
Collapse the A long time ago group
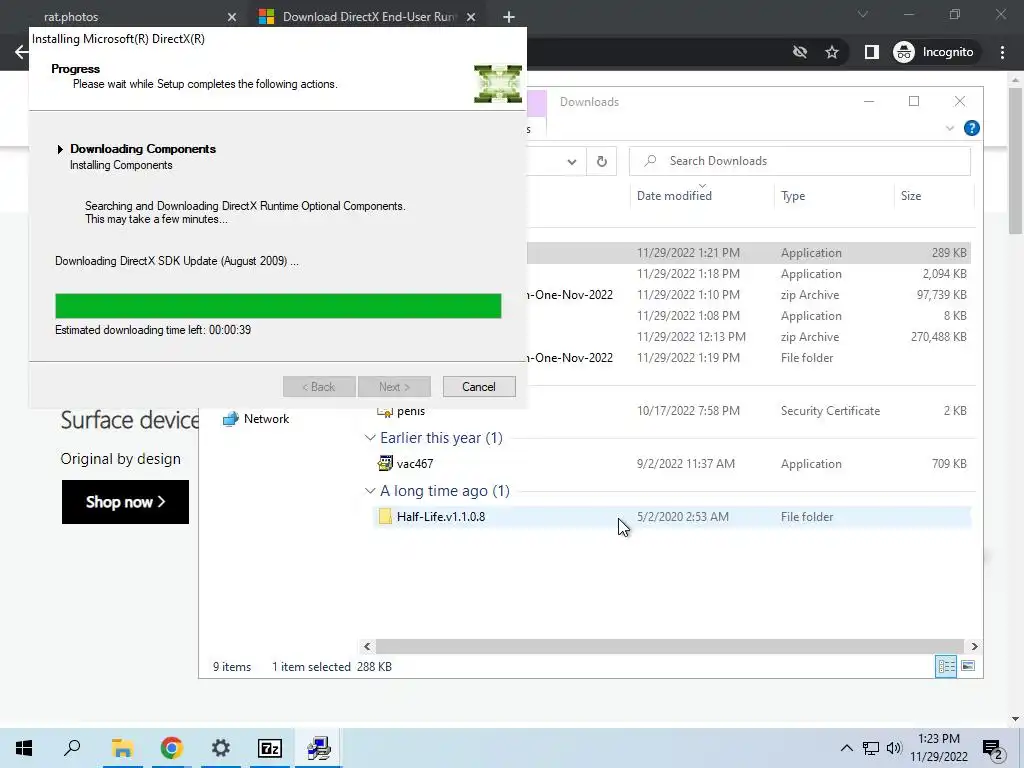370,490
